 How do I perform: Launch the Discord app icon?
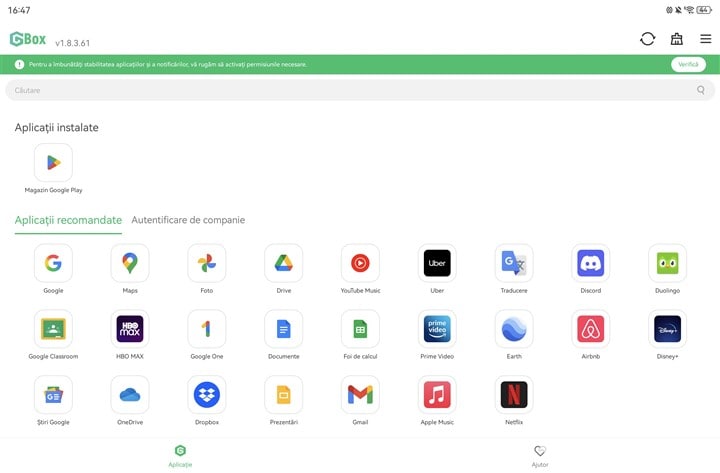coord(591,263)
